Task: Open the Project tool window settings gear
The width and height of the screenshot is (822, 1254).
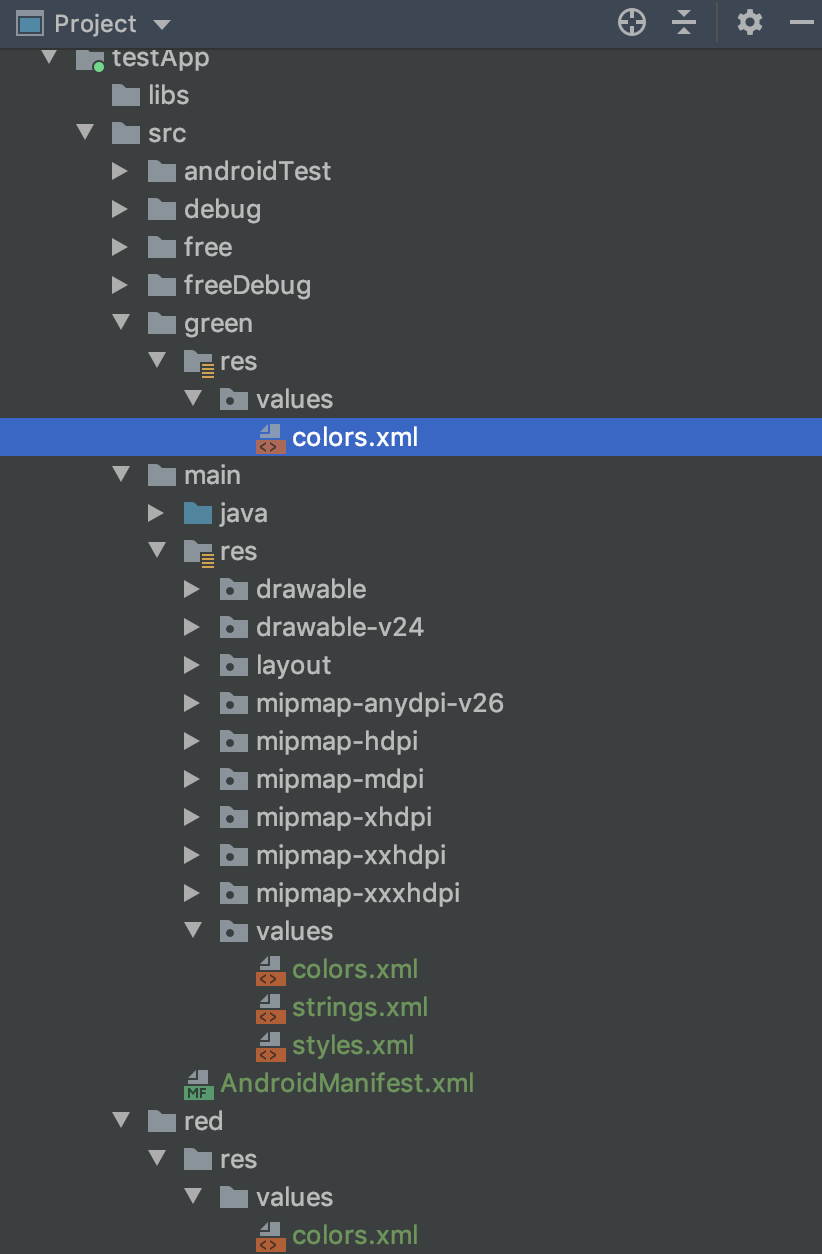Action: tap(750, 21)
